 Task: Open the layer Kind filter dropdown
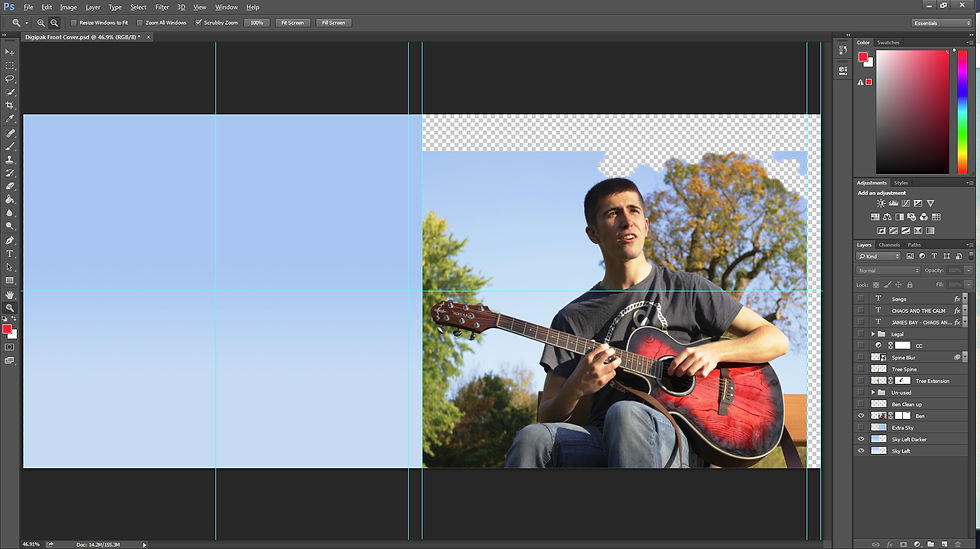(x=878, y=256)
